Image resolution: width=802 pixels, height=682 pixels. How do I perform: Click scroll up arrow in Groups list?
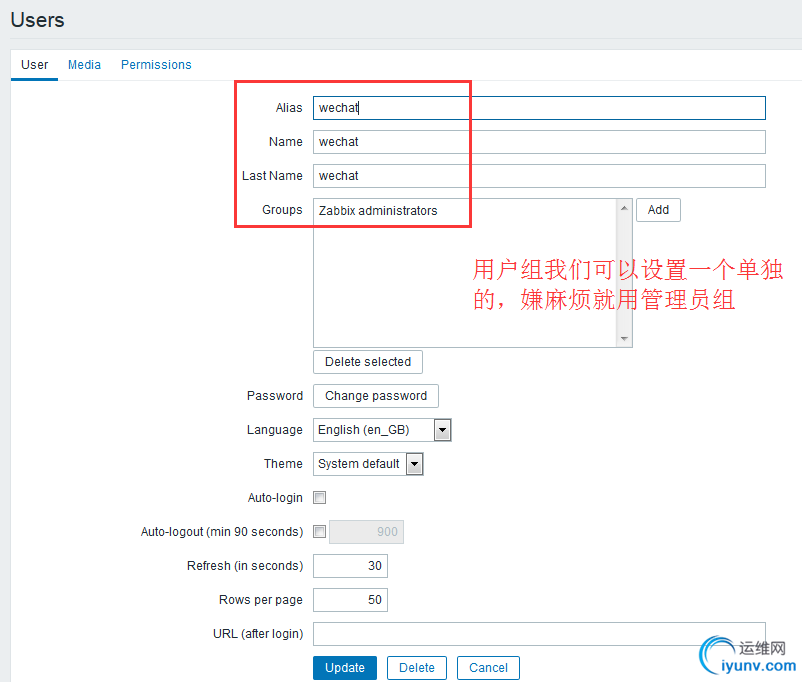(624, 208)
